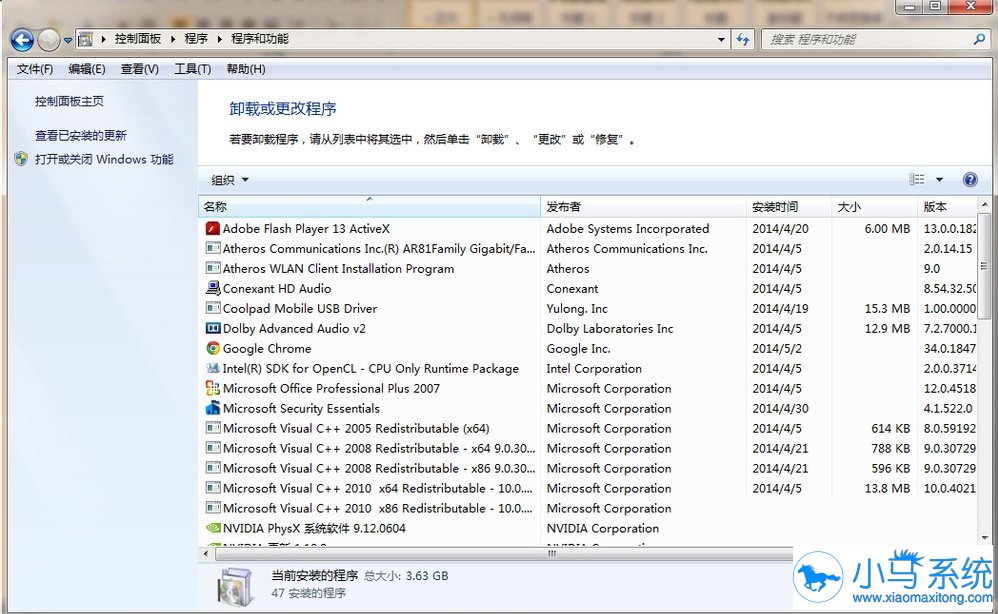Open the 帮助(H) menu

[246, 69]
